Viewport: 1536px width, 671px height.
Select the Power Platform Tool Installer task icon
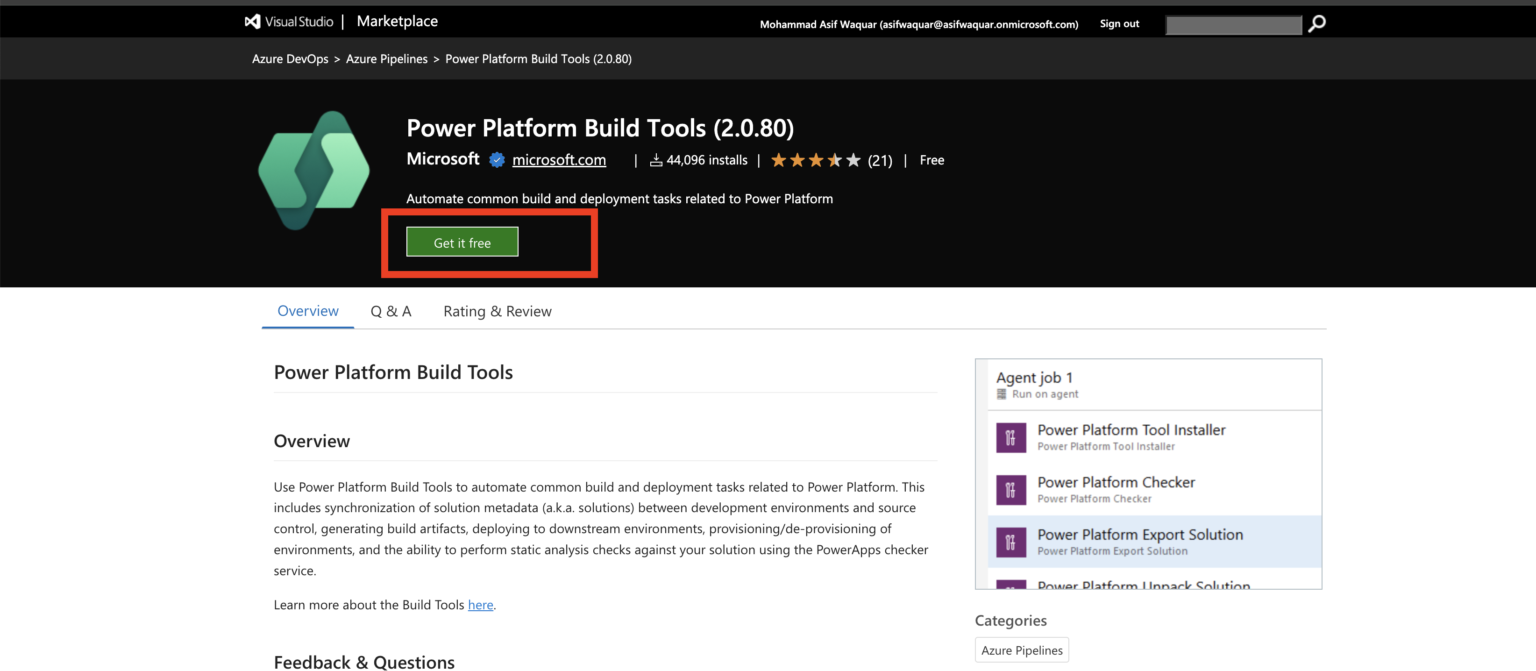pyautogui.click(x=1011, y=437)
